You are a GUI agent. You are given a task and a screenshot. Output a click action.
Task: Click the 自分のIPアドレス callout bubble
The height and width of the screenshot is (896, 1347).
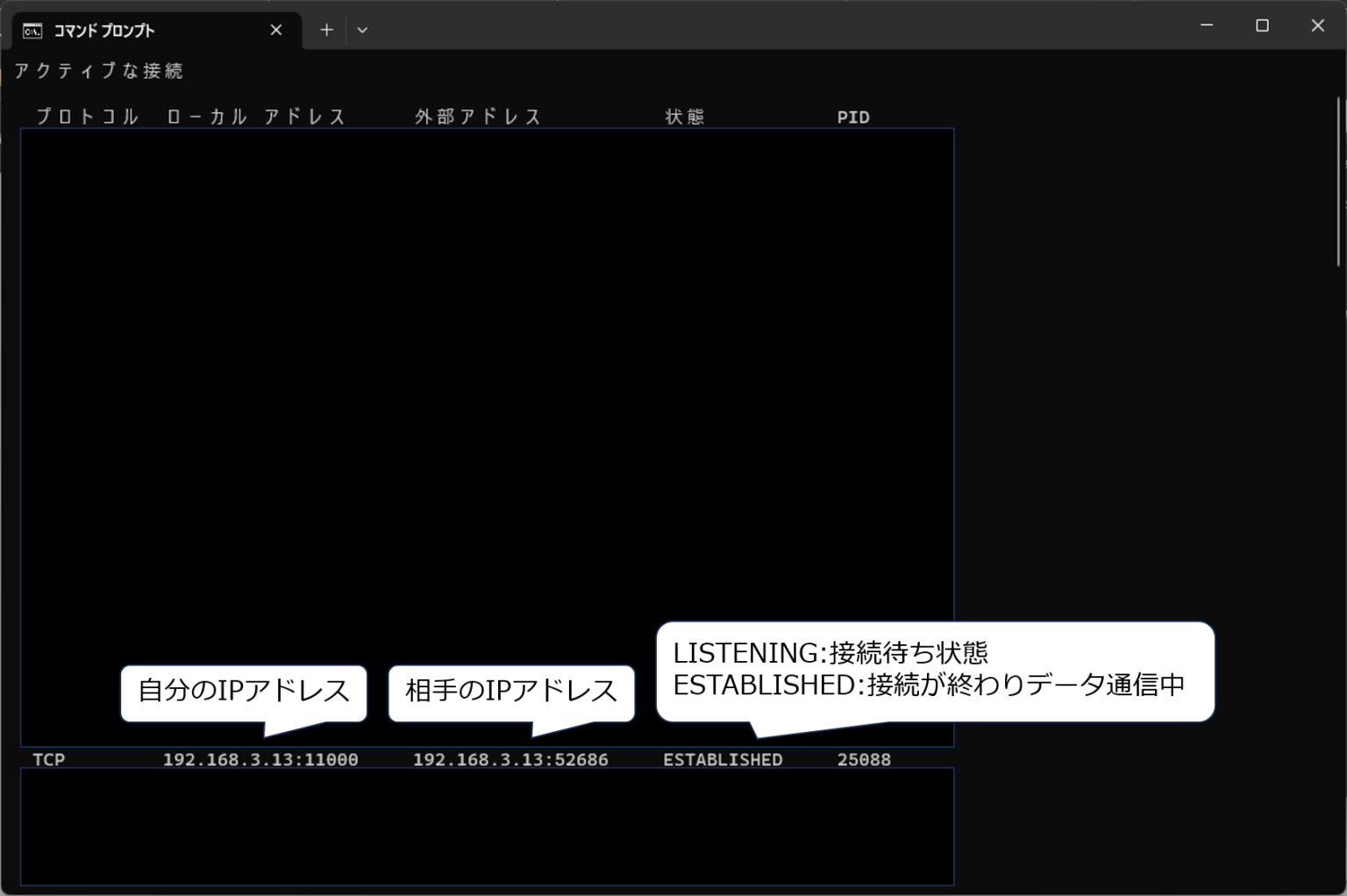click(x=244, y=693)
